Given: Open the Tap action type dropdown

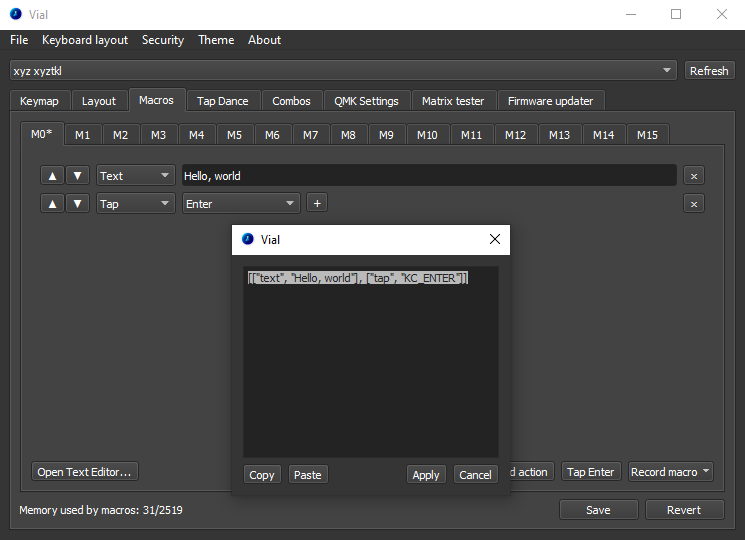Looking at the screenshot, I should (135, 204).
